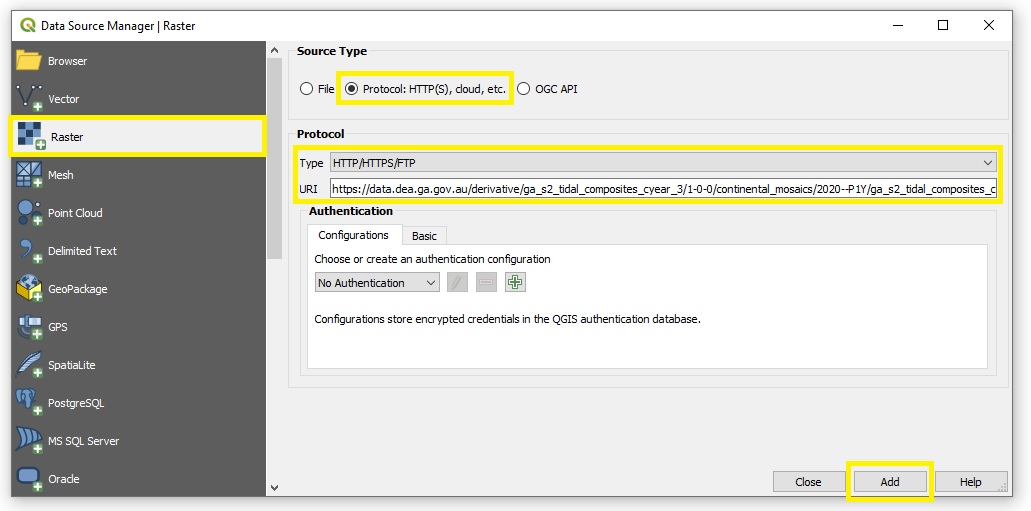Open the Delimited Text source panel
Screen dimensions: 1031x511
coord(138,251)
